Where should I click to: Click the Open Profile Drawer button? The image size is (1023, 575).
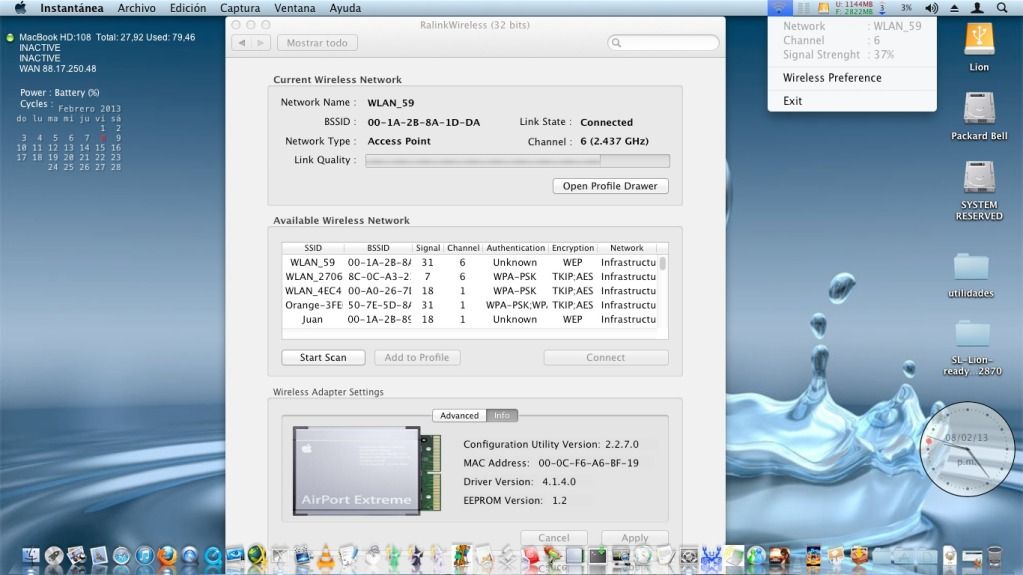[610, 186]
